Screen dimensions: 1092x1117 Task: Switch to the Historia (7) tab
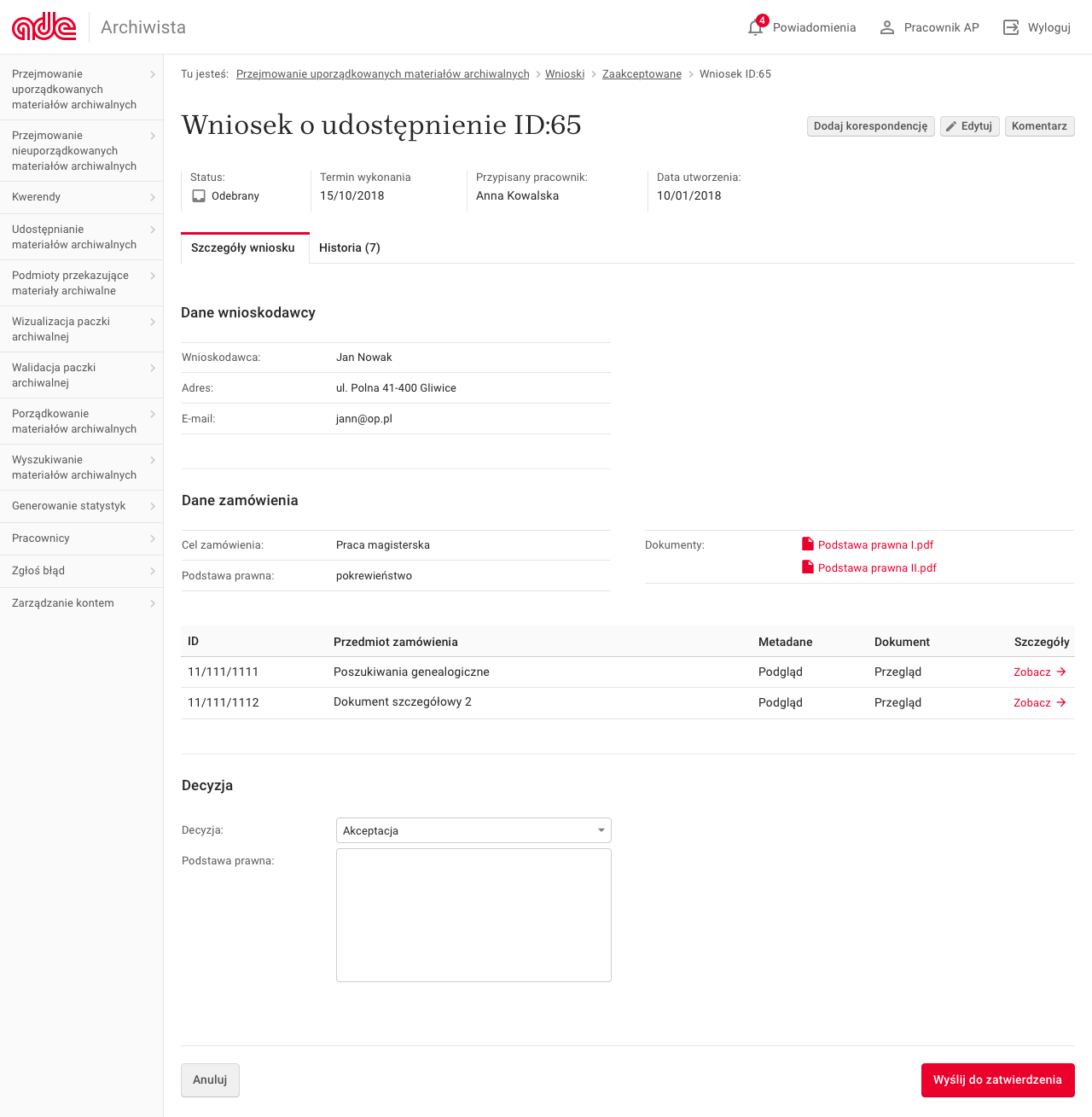[x=349, y=247]
